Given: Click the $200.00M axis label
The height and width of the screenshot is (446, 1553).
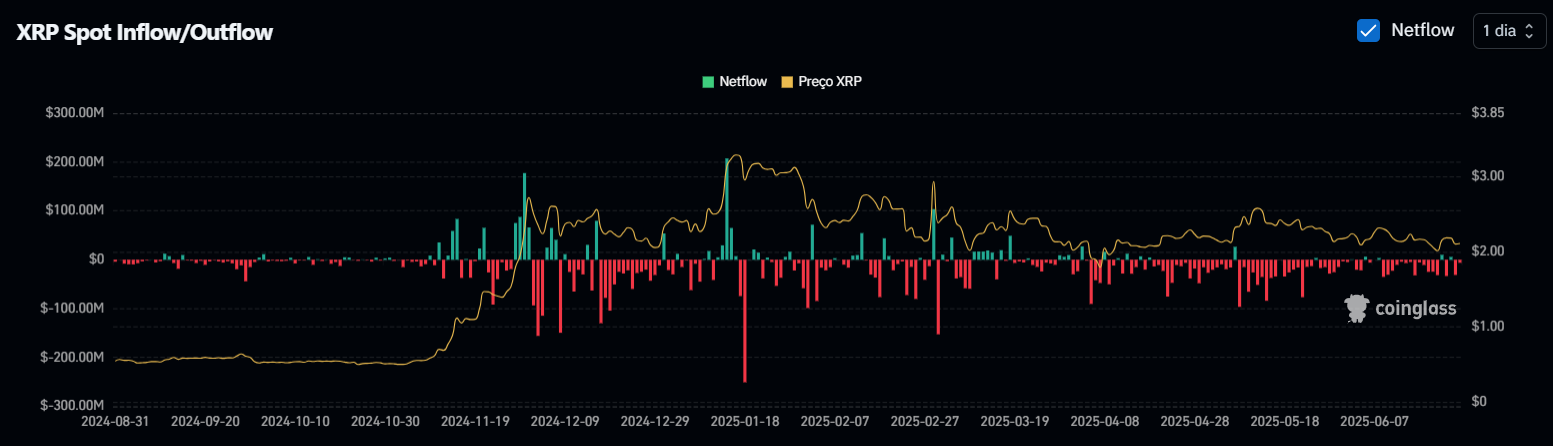Looking at the screenshot, I should click(x=75, y=162).
